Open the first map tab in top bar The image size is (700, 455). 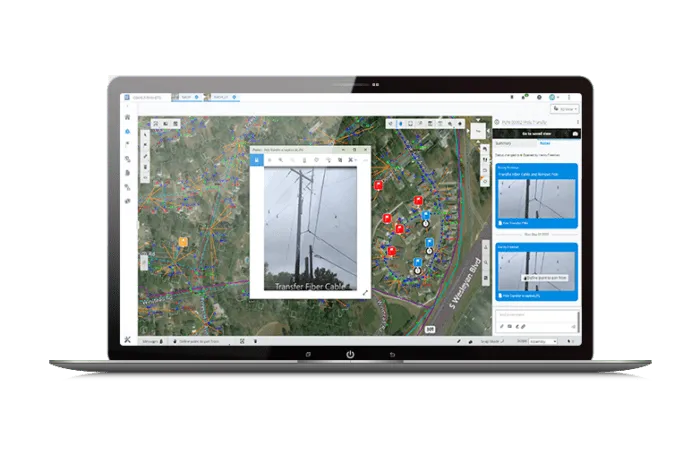click(186, 97)
